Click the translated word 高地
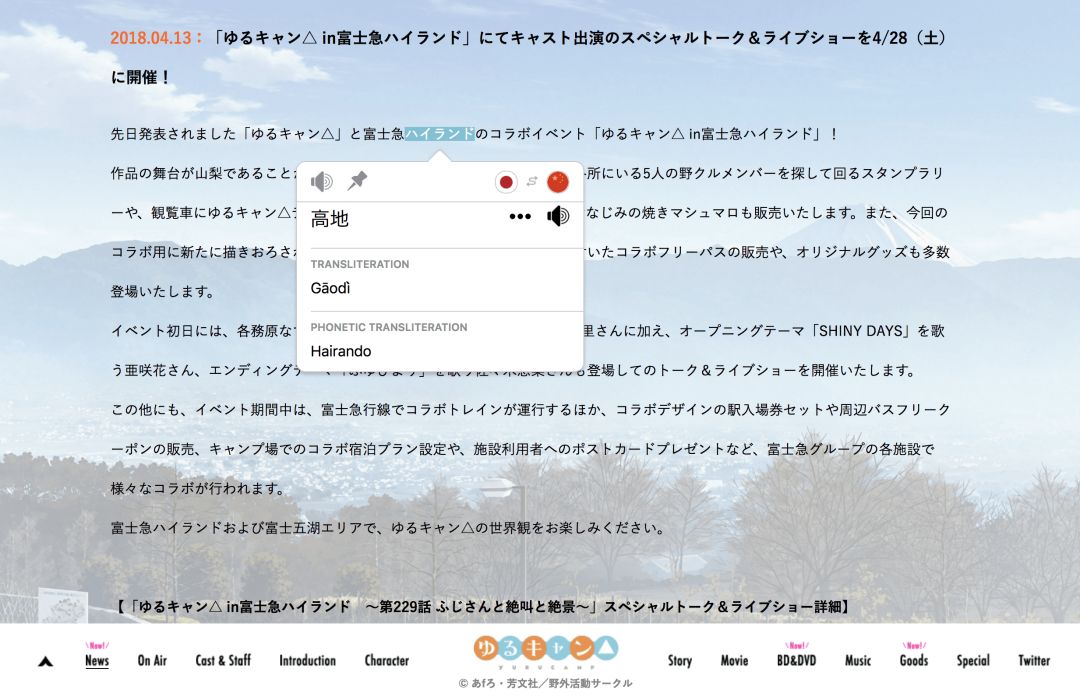 (329, 219)
